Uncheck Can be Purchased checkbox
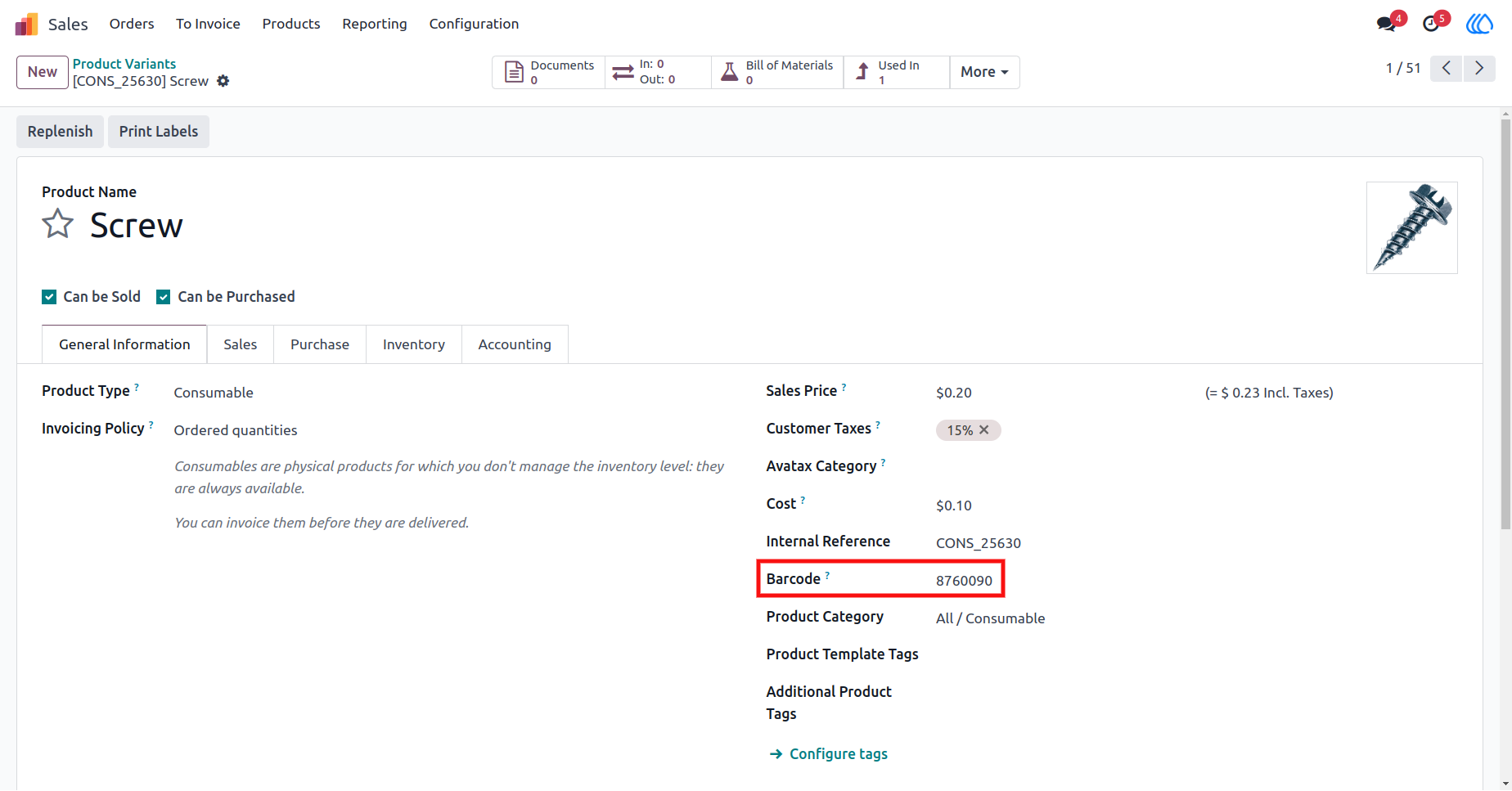 (164, 297)
